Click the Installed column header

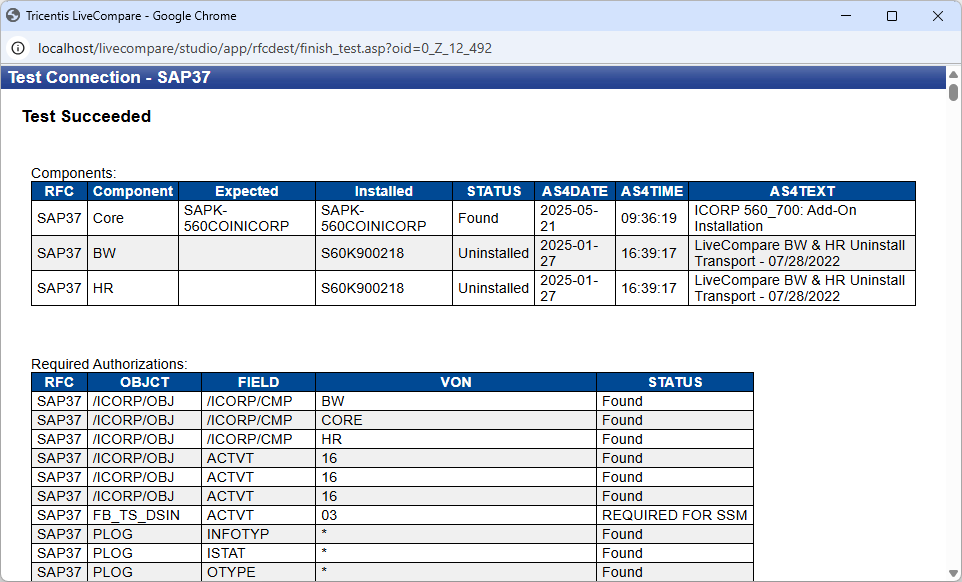[383, 191]
